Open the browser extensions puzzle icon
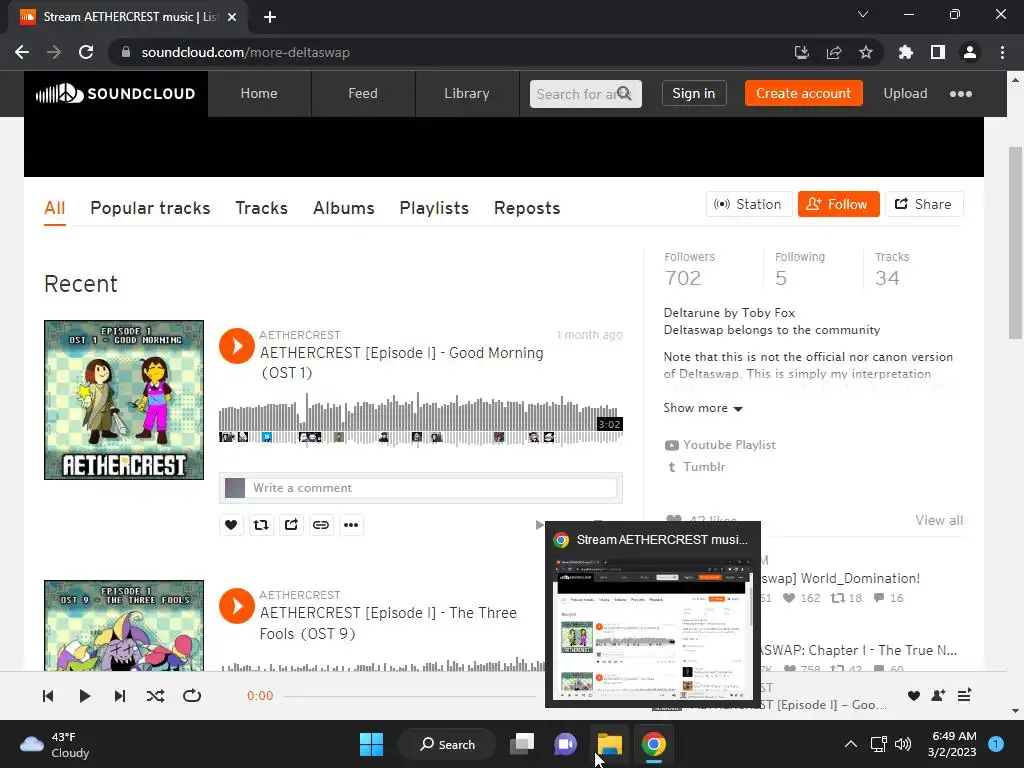 point(905,52)
